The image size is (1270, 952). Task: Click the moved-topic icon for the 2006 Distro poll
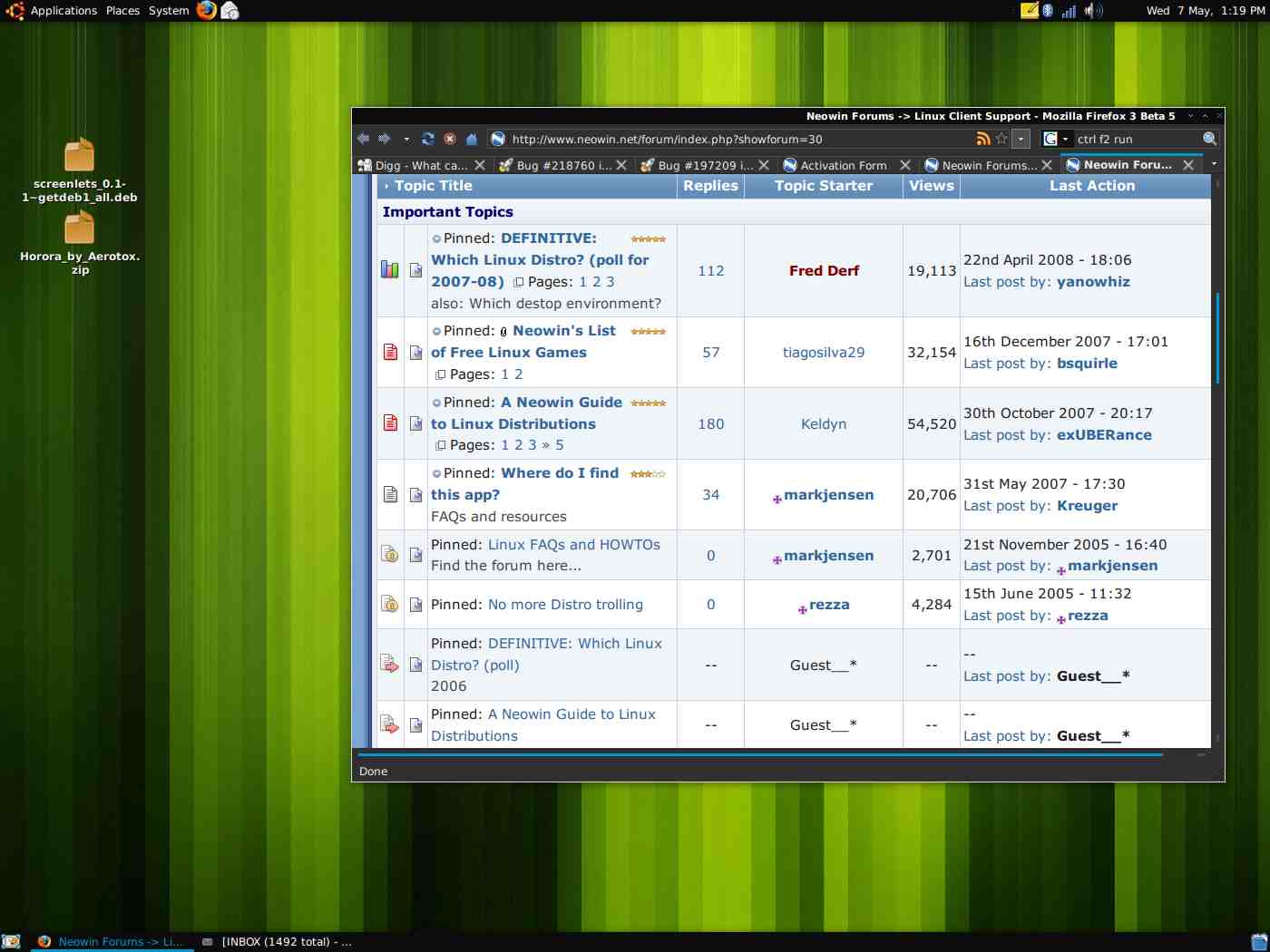click(x=389, y=665)
